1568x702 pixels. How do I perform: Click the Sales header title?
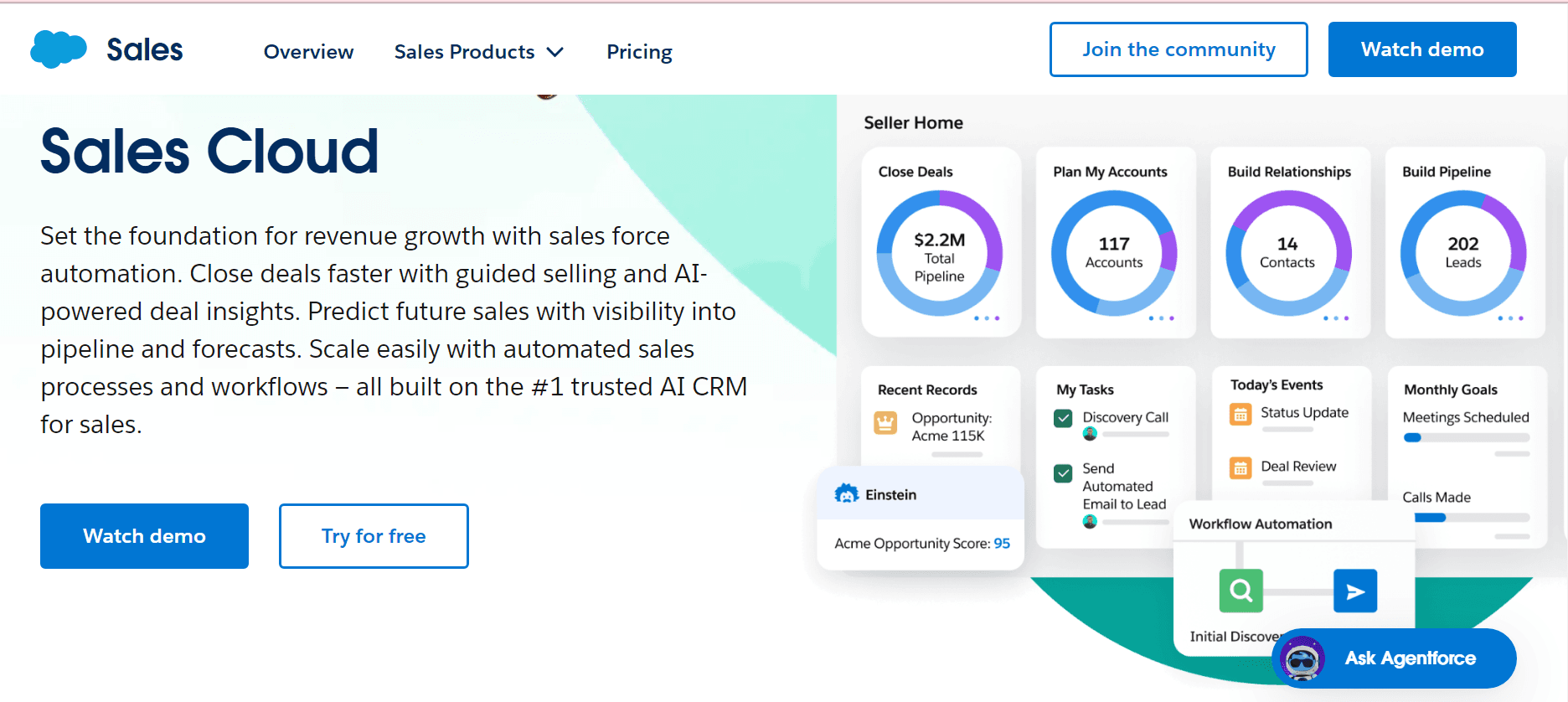point(145,50)
